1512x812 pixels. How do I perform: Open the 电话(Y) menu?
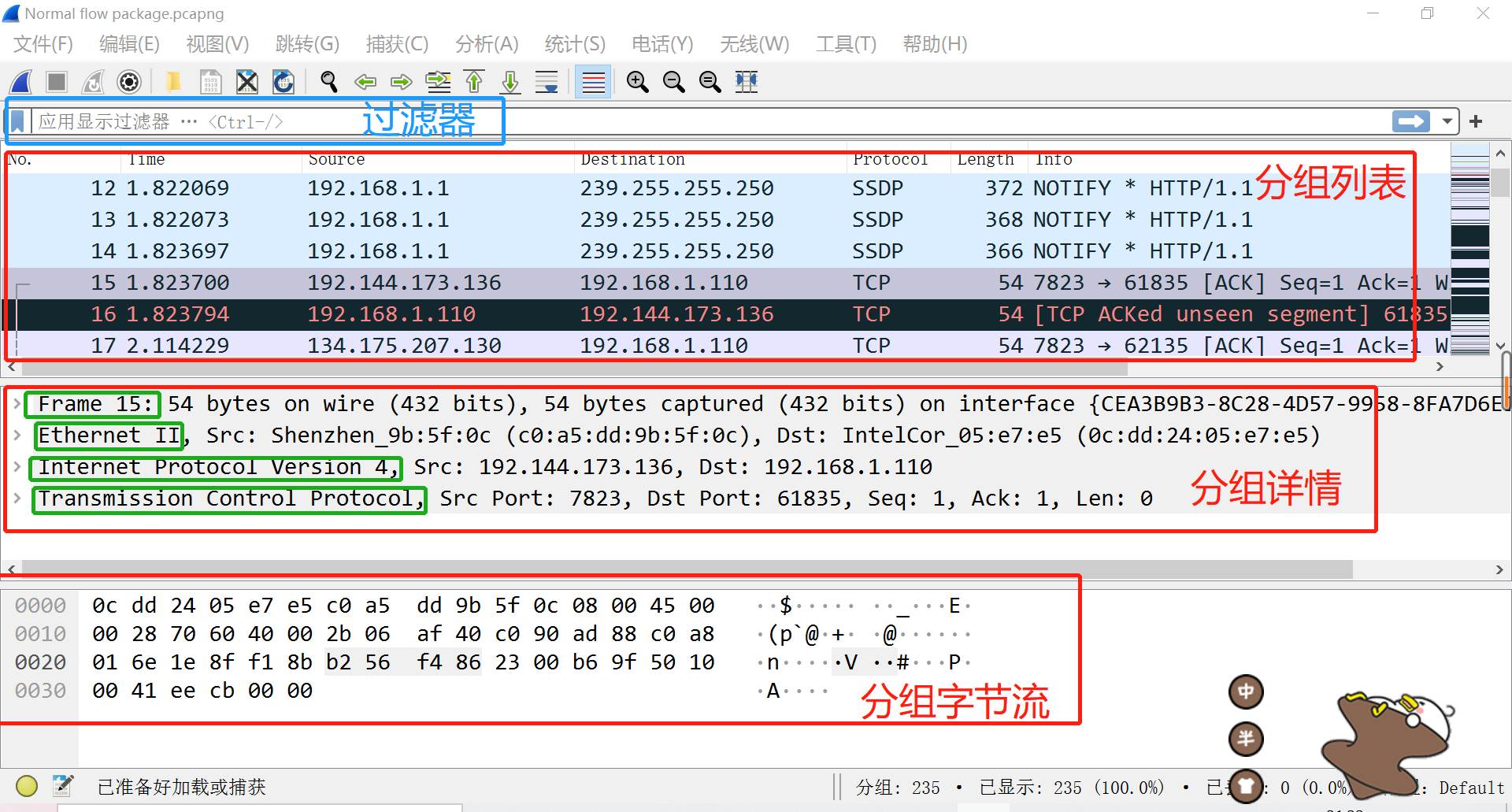point(661,44)
